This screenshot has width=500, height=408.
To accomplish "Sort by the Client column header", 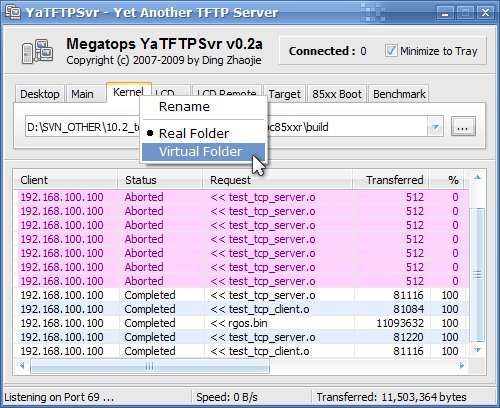I will (66, 180).
